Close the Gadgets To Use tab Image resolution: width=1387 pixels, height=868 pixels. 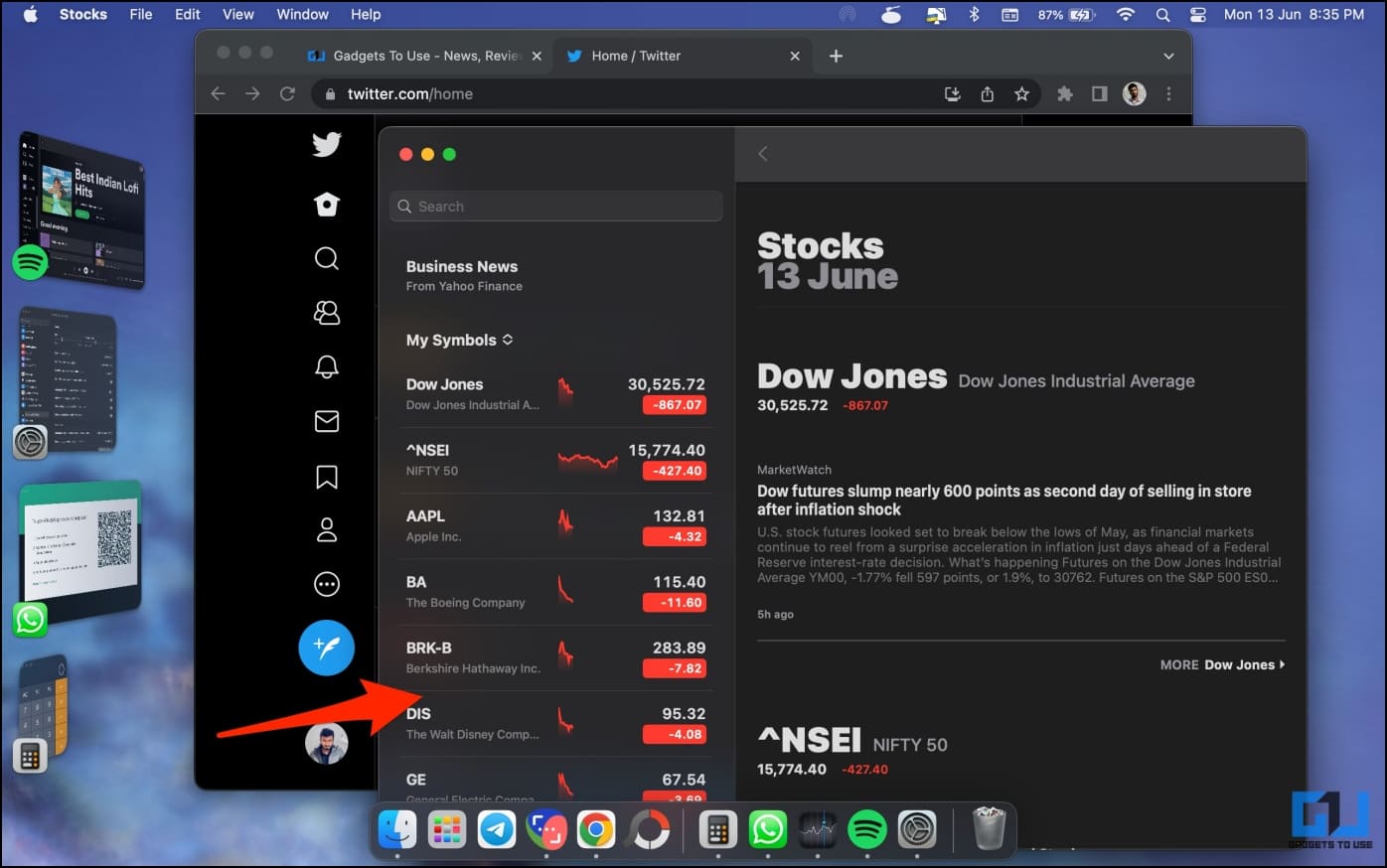(x=537, y=56)
